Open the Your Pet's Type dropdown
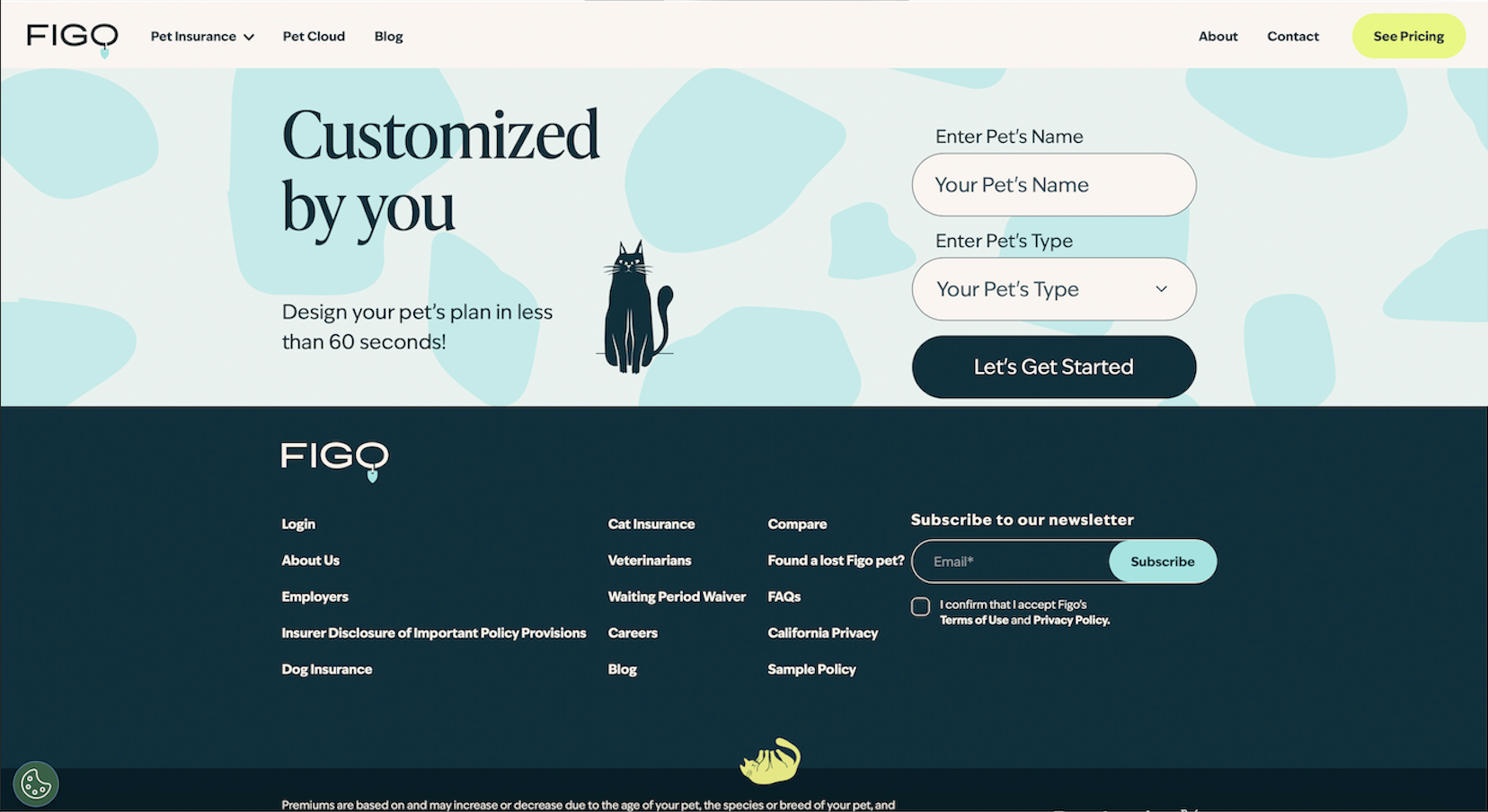The height and width of the screenshot is (812, 1488). (1054, 289)
